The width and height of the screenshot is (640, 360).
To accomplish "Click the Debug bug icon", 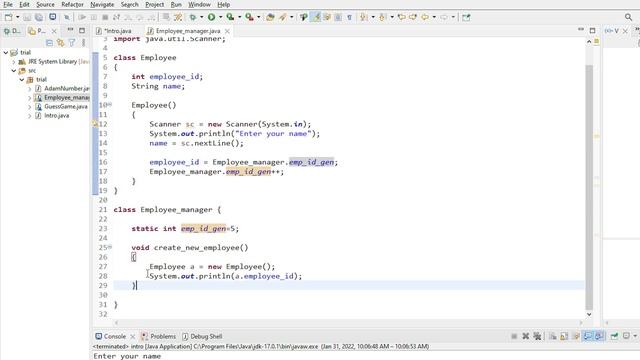I will [x=193, y=17].
